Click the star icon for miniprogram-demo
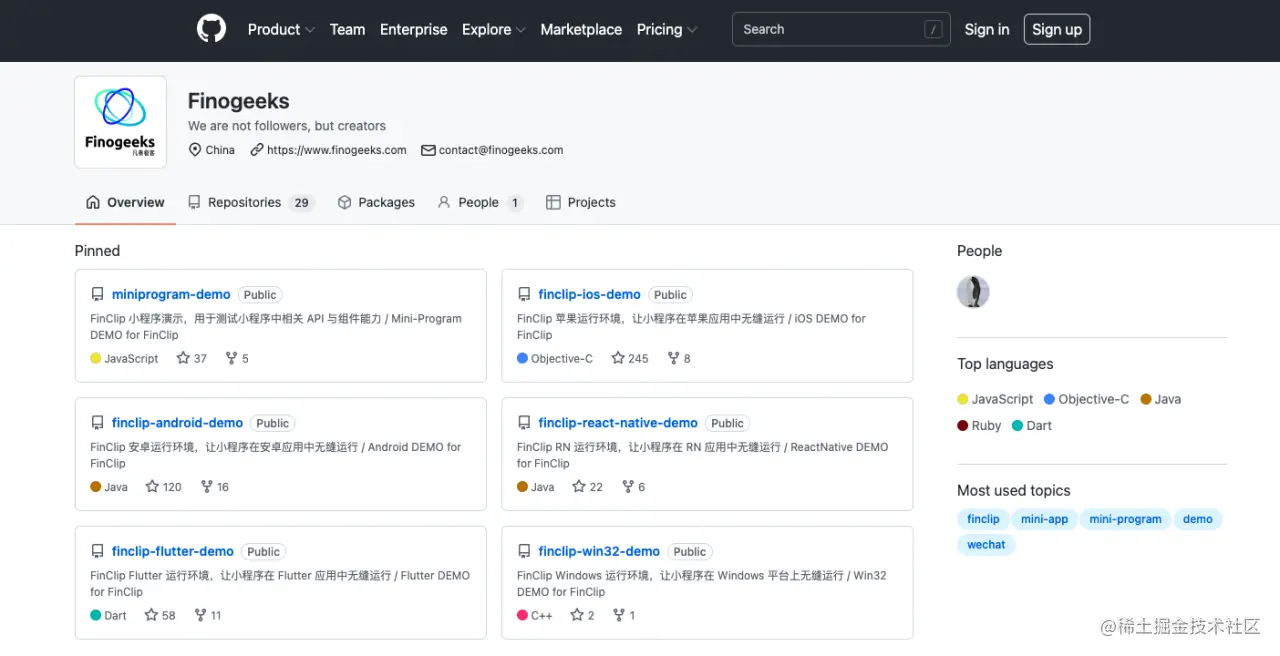Image resolution: width=1280 pixels, height=656 pixels. coord(183,358)
